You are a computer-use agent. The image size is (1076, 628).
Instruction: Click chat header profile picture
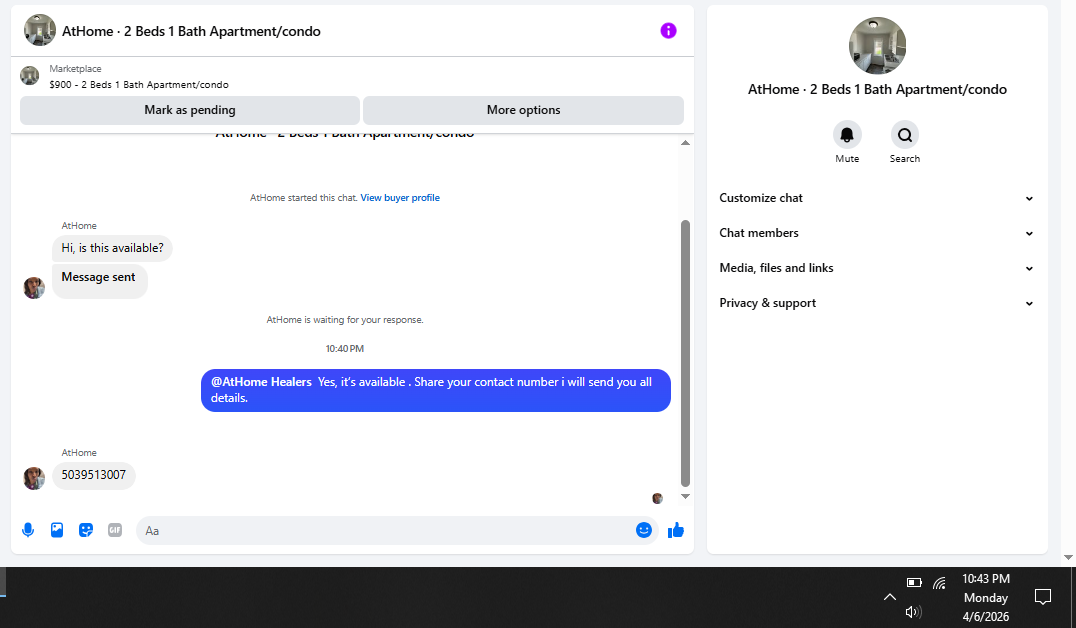pos(40,30)
